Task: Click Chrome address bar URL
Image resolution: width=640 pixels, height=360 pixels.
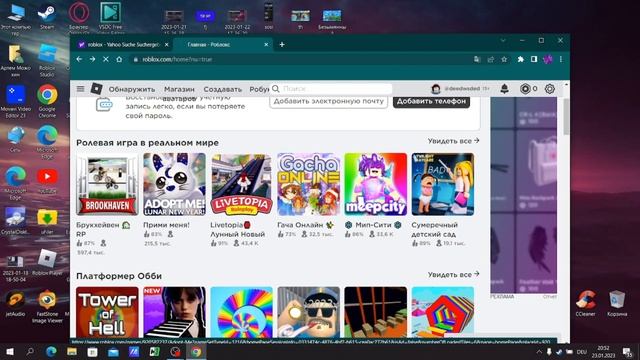Action: (177, 59)
